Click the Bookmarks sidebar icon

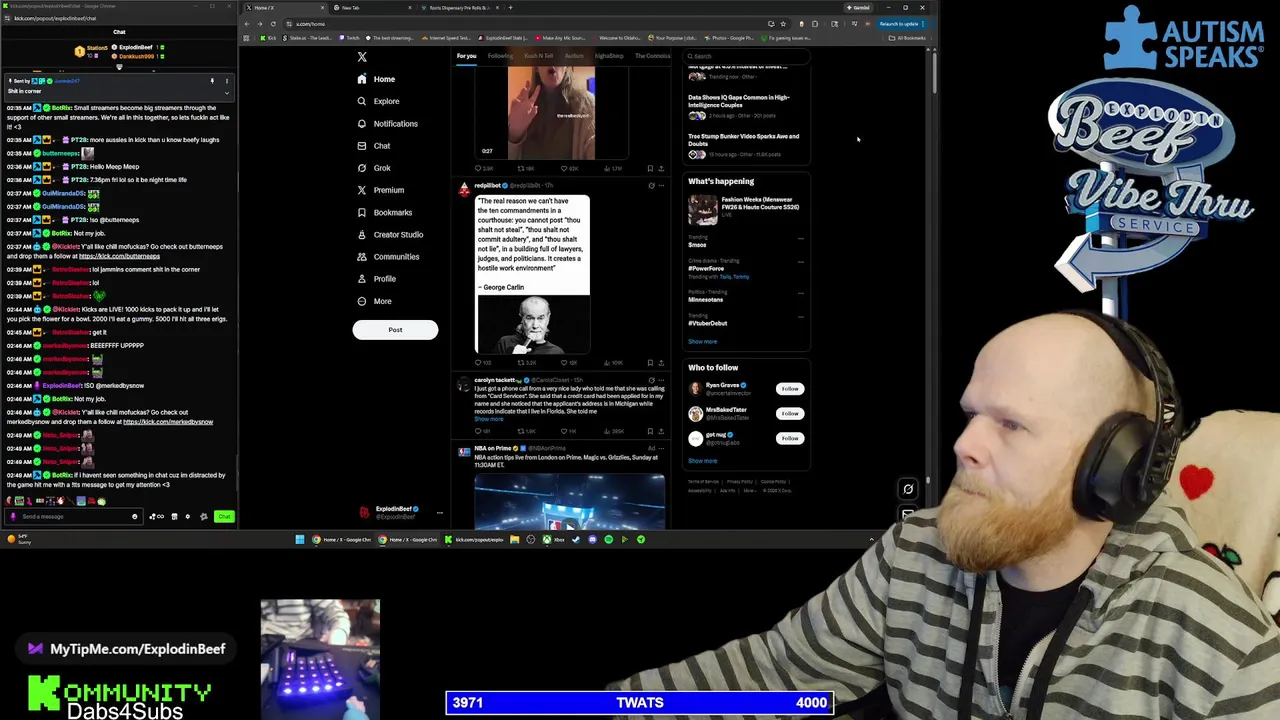coord(362,212)
